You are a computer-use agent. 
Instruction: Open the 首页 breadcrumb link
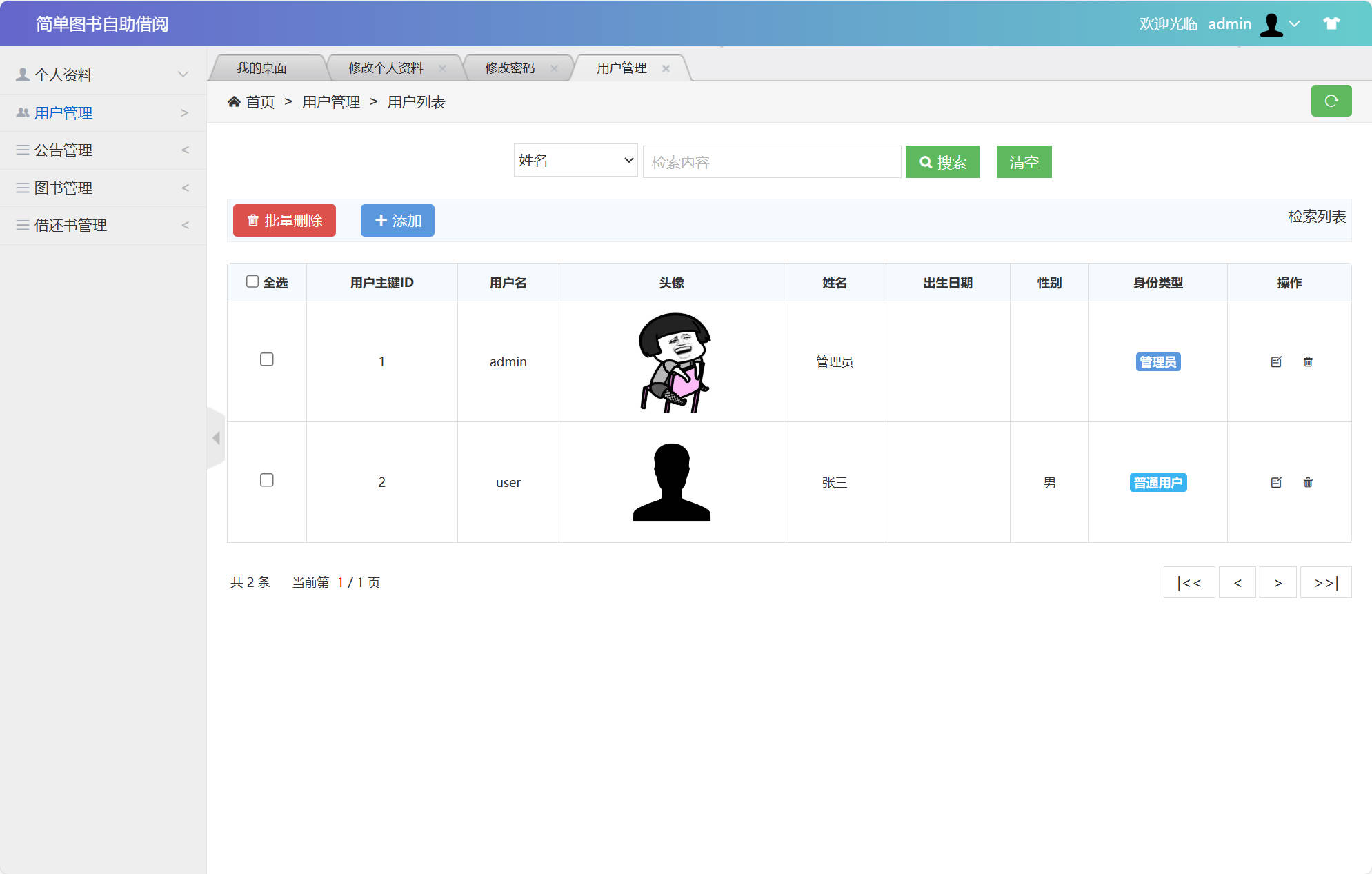[260, 101]
